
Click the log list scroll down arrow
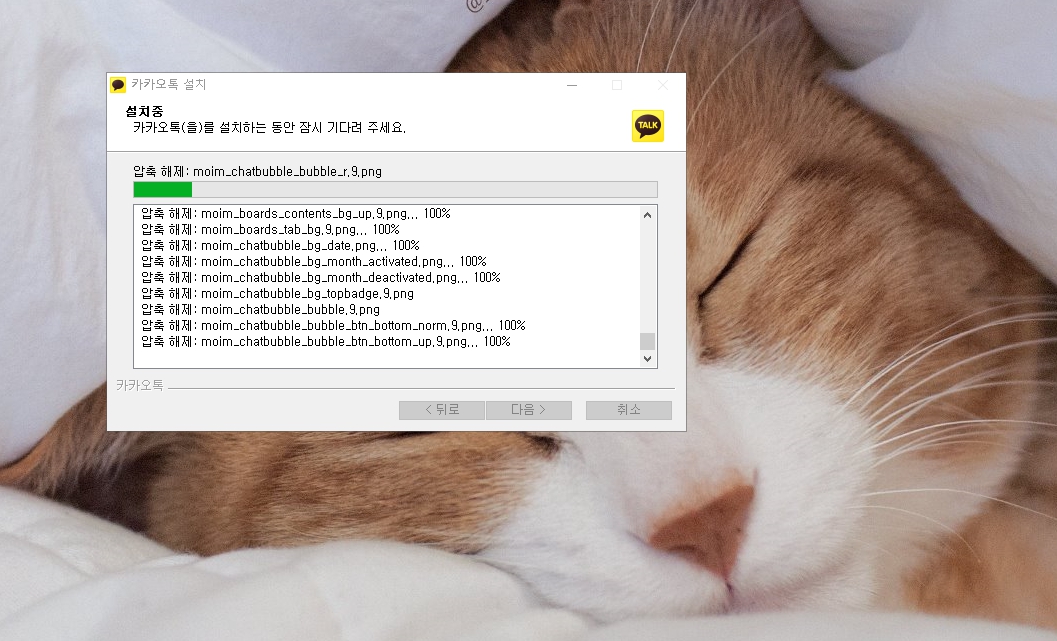(647, 359)
